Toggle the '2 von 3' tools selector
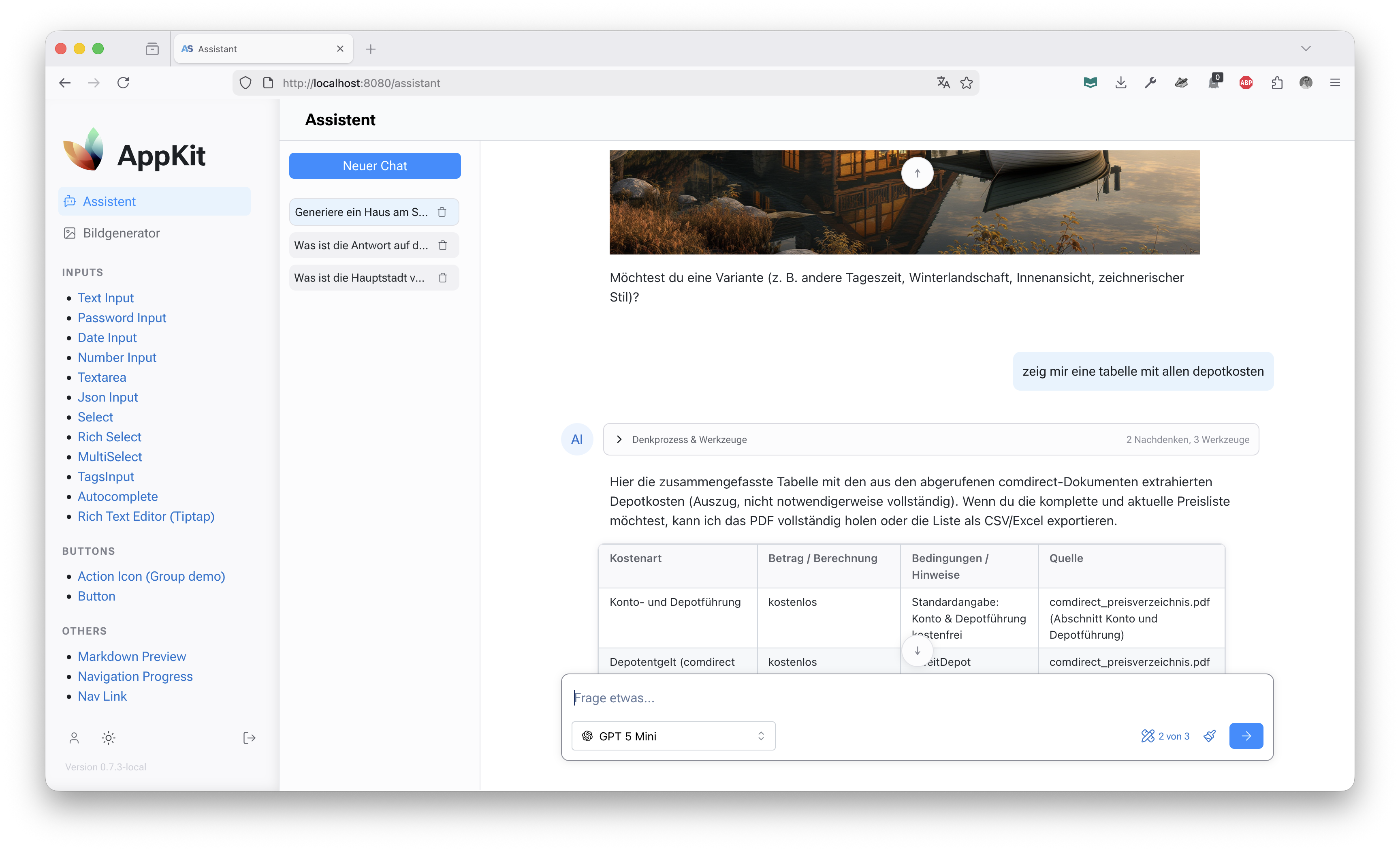This screenshot has height=851, width=1400. pyautogui.click(x=1165, y=736)
